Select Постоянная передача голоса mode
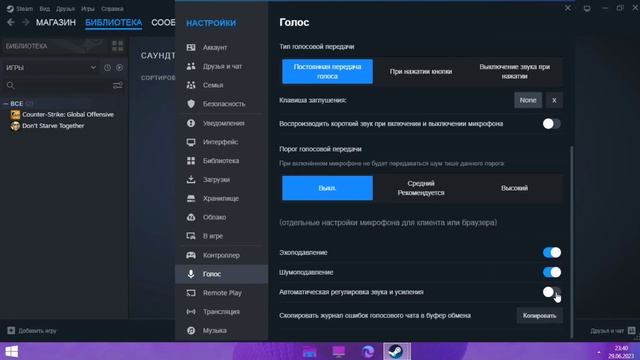This screenshot has height=360, width=640. click(x=327, y=71)
